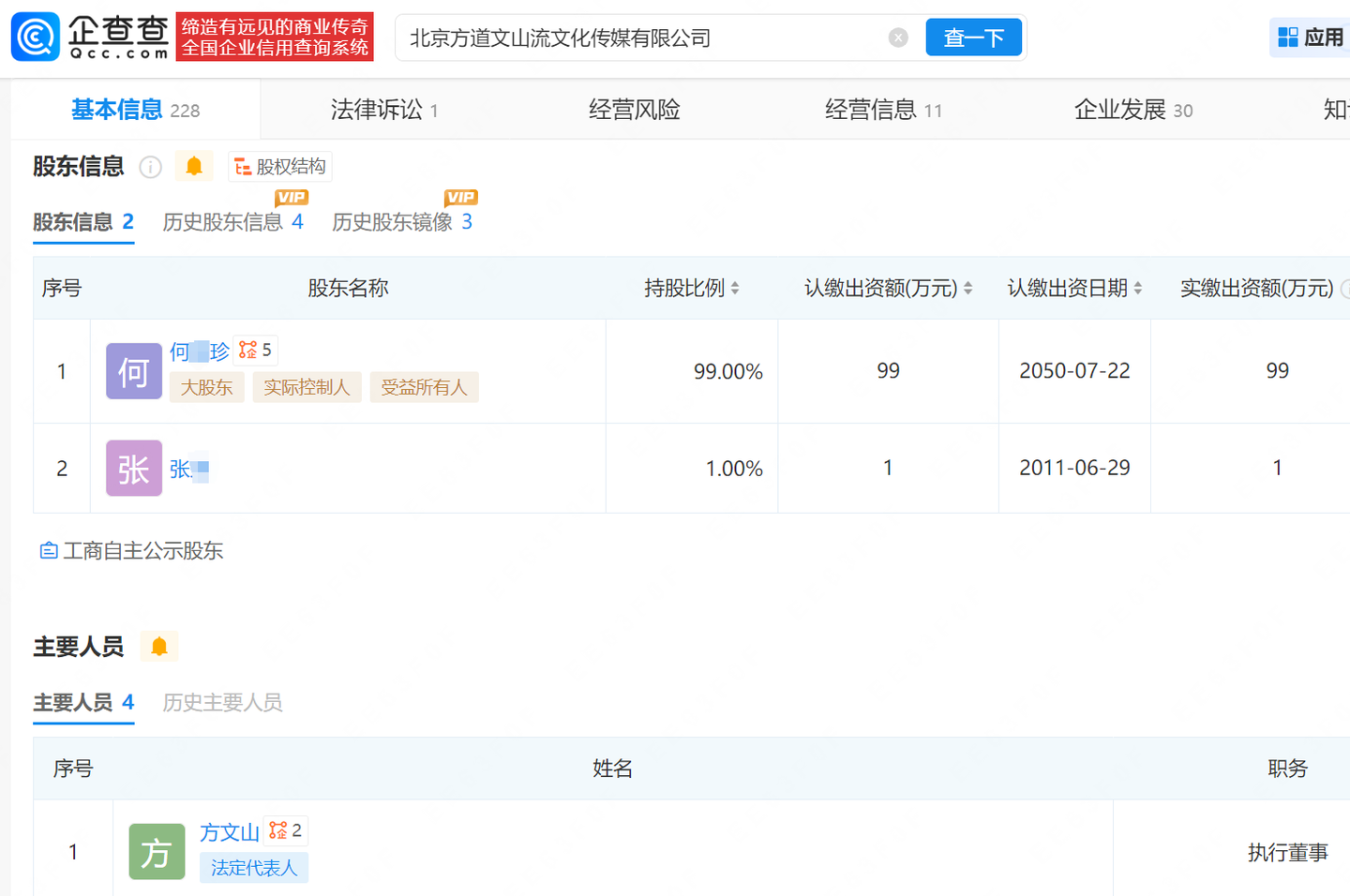Open 方文山 name link
The image size is (1350, 896).
click(x=230, y=832)
